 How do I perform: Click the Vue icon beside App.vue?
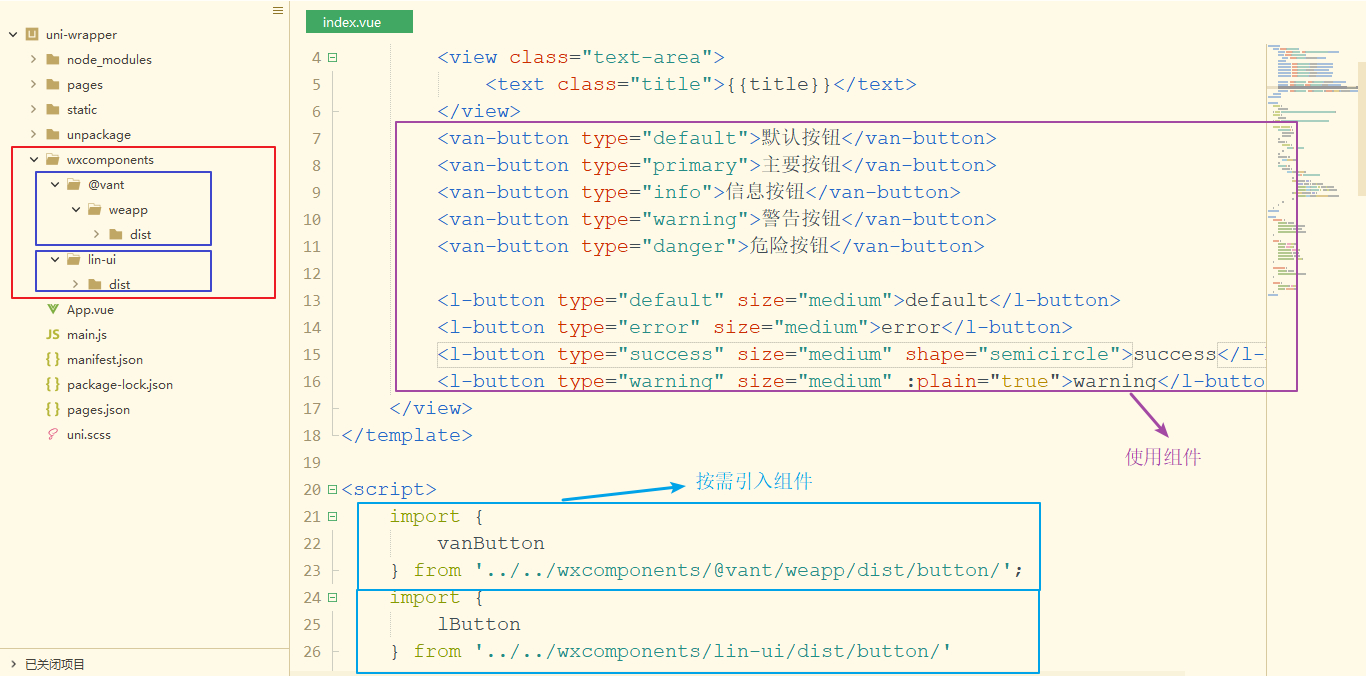pos(53,309)
